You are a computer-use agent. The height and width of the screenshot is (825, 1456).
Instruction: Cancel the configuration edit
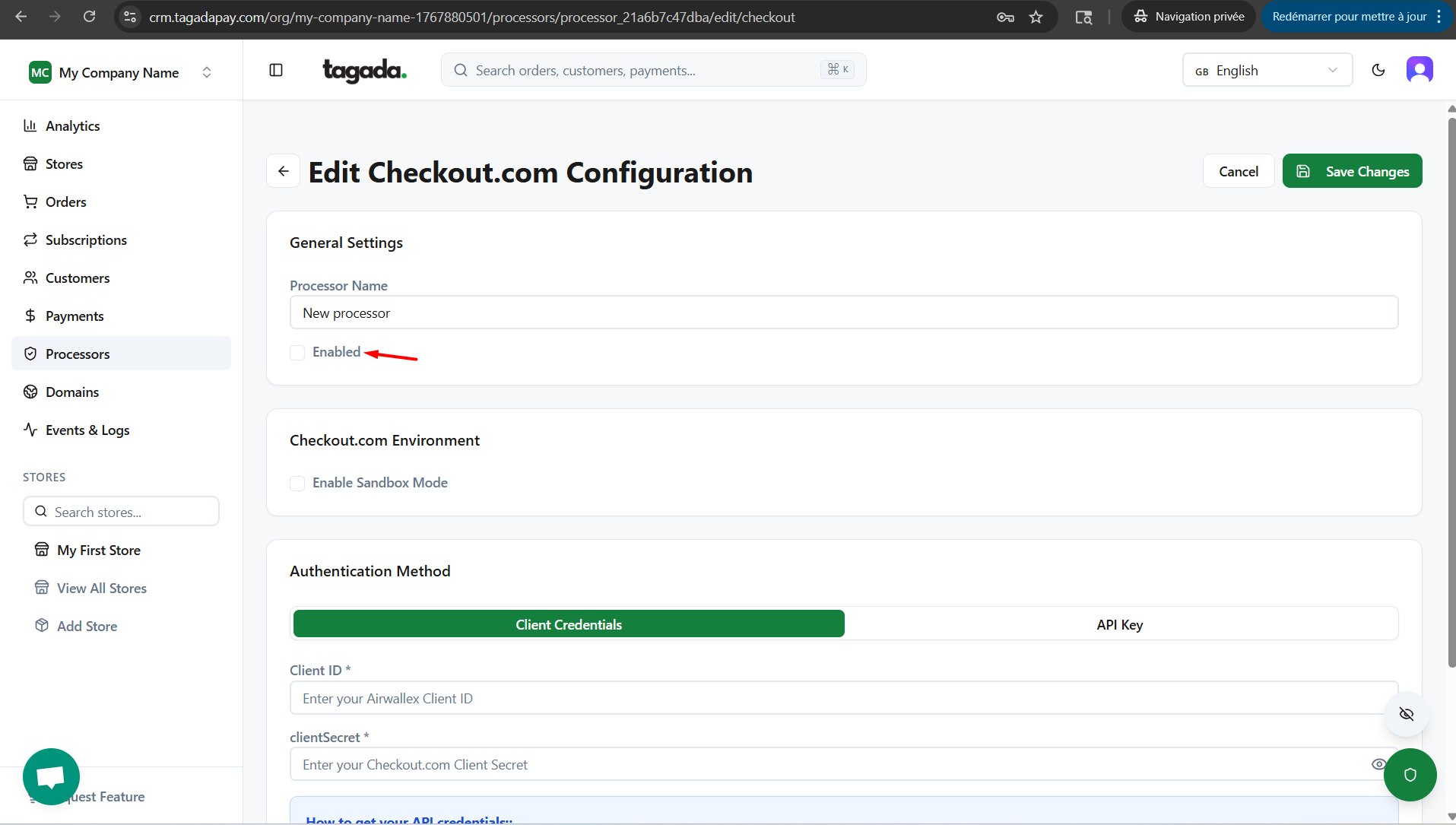(1238, 171)
